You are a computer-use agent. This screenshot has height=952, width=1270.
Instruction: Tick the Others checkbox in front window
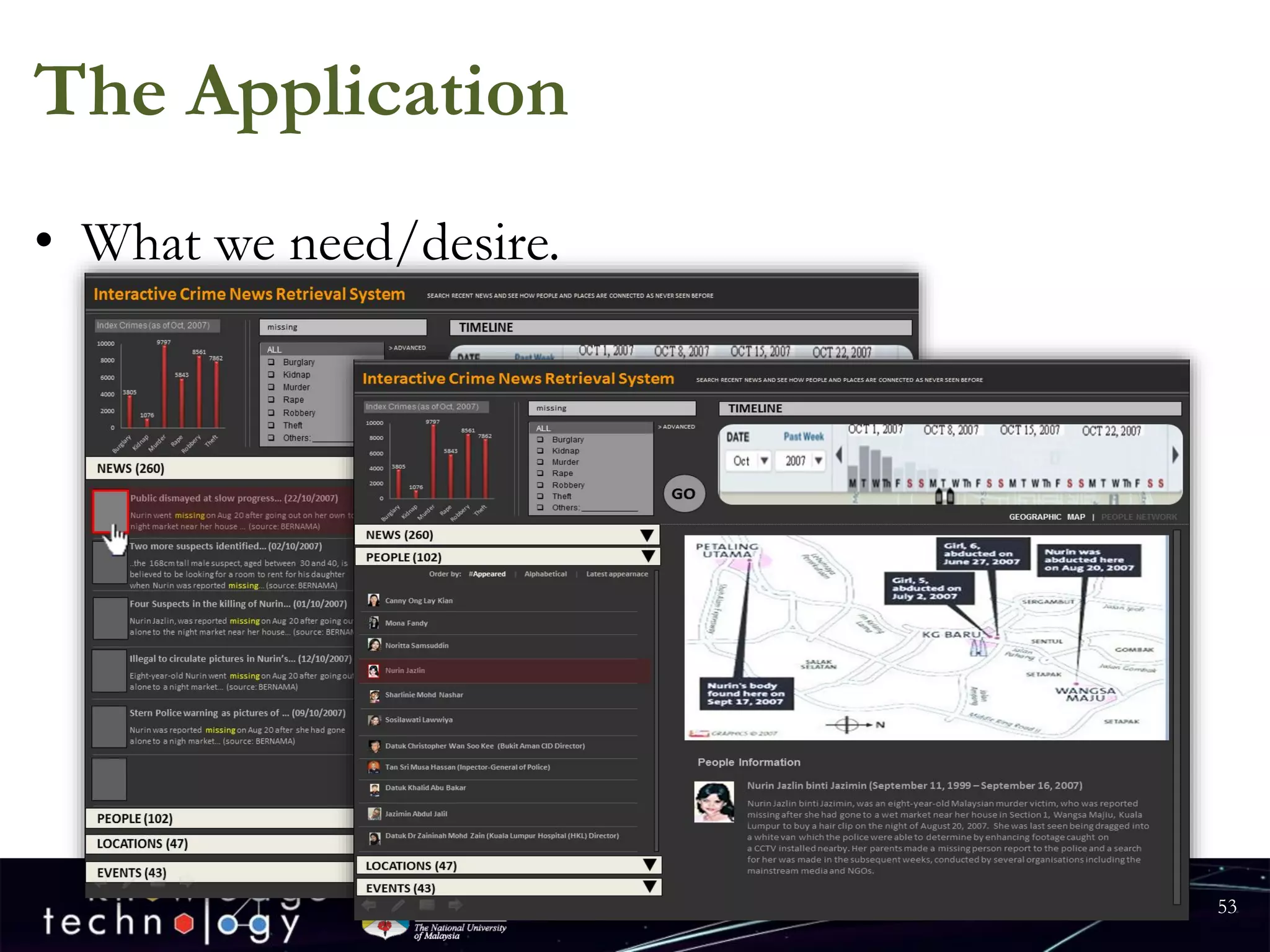point(540,507)
